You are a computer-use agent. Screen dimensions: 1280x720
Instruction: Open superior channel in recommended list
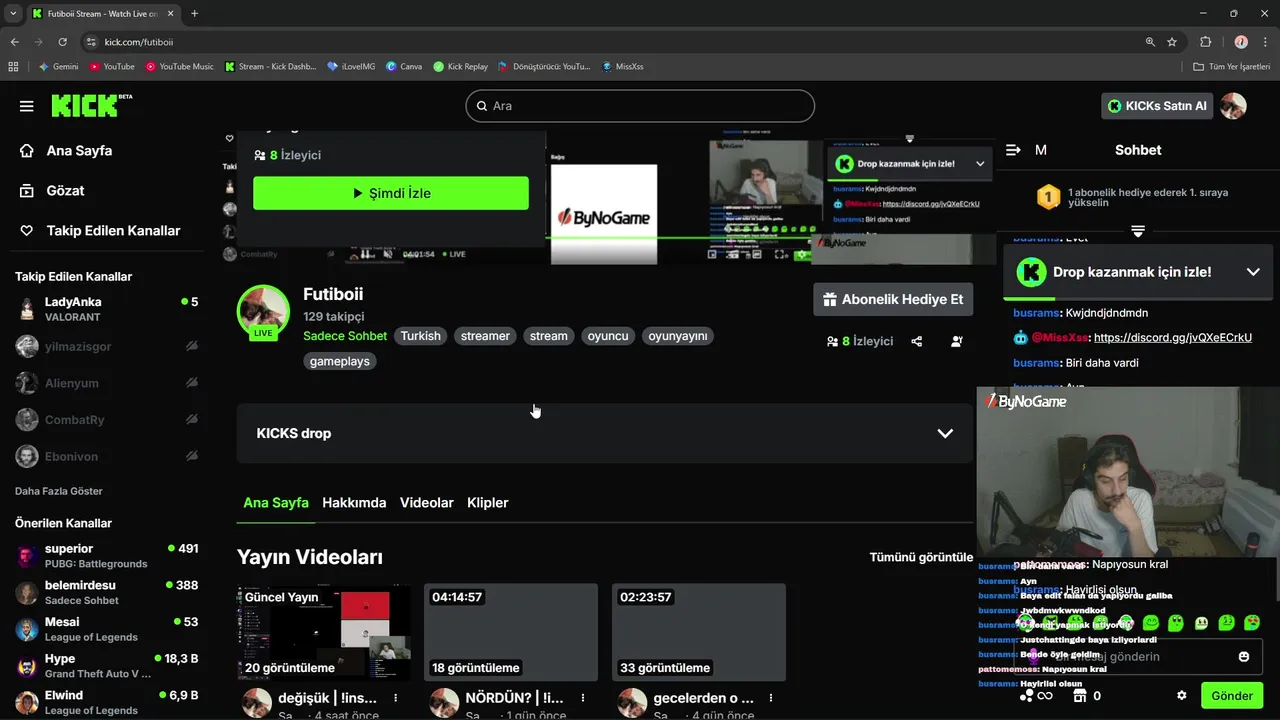pyautogui.click(x=107, y=556)
